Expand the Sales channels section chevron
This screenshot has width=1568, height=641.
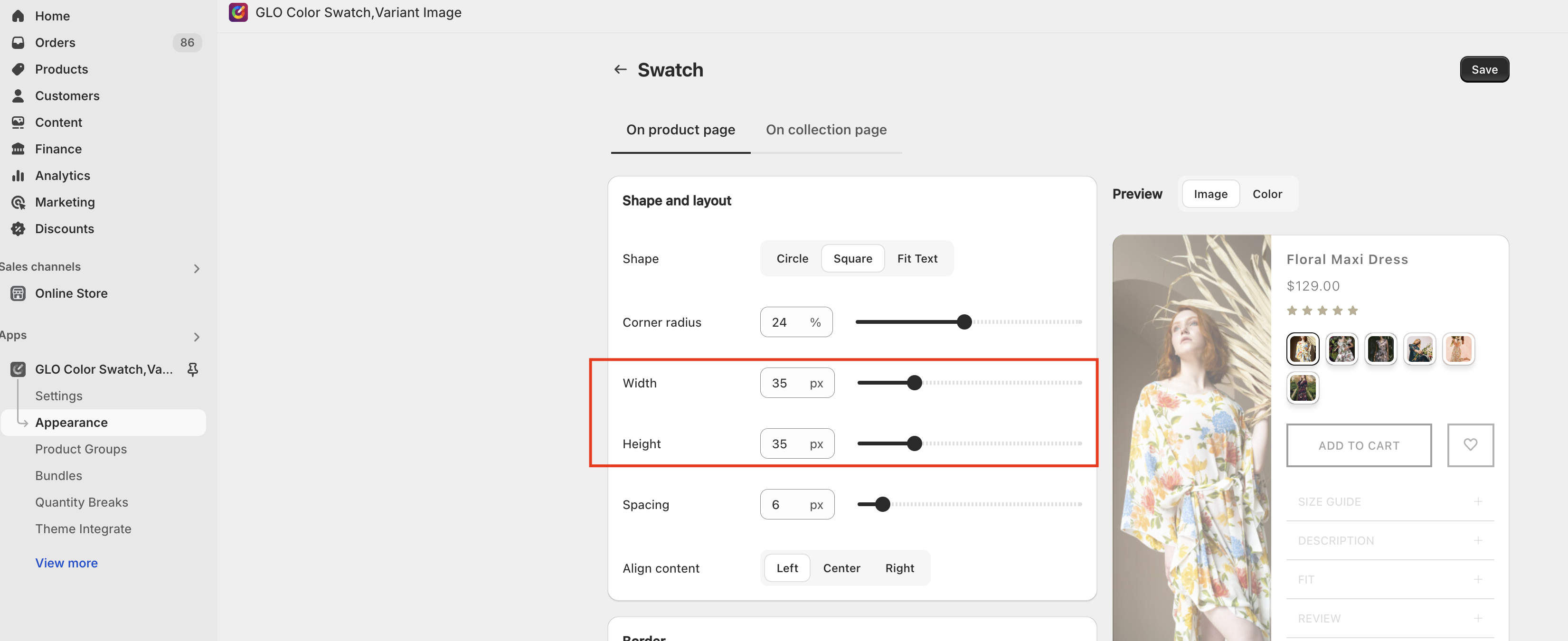tap(196, 268)
